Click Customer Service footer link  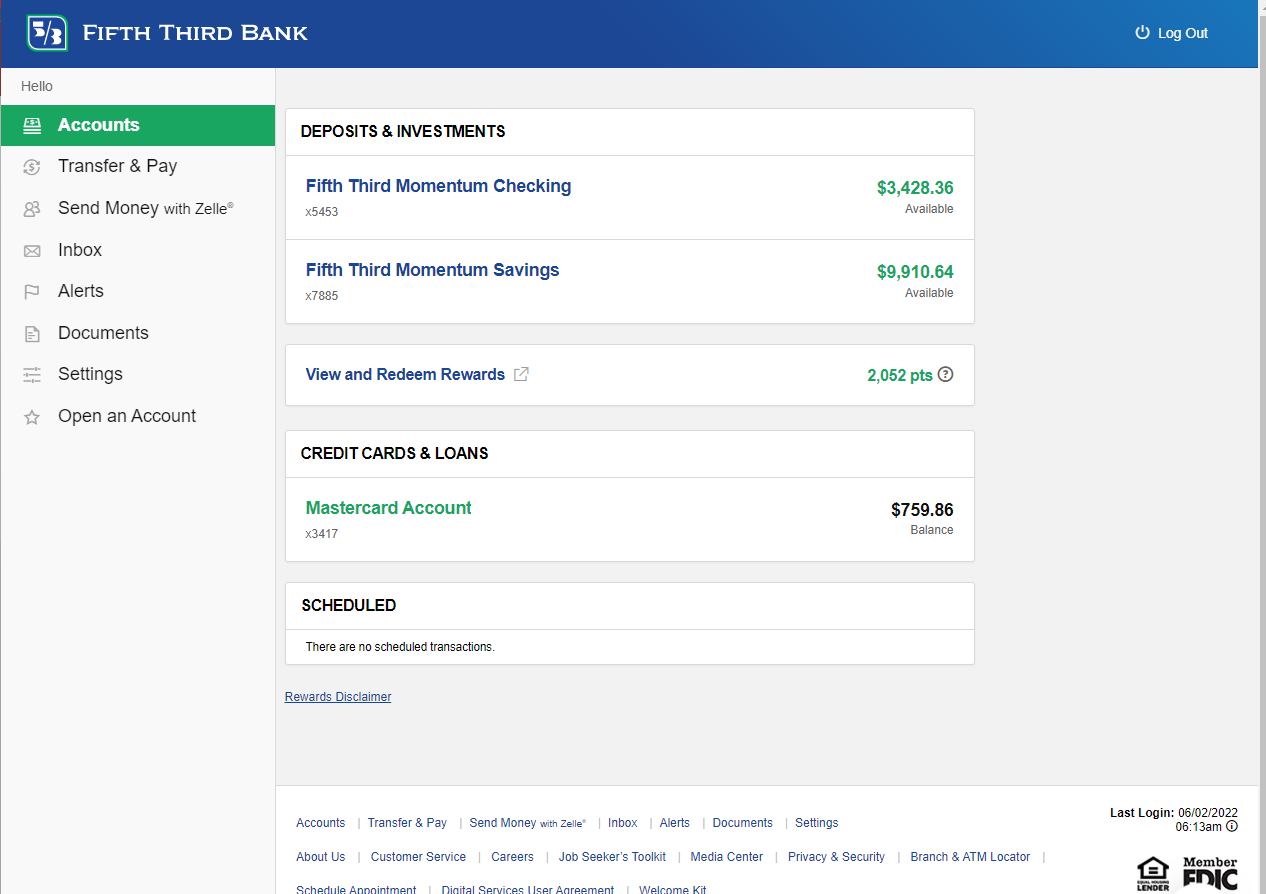[x=418, y=857]
